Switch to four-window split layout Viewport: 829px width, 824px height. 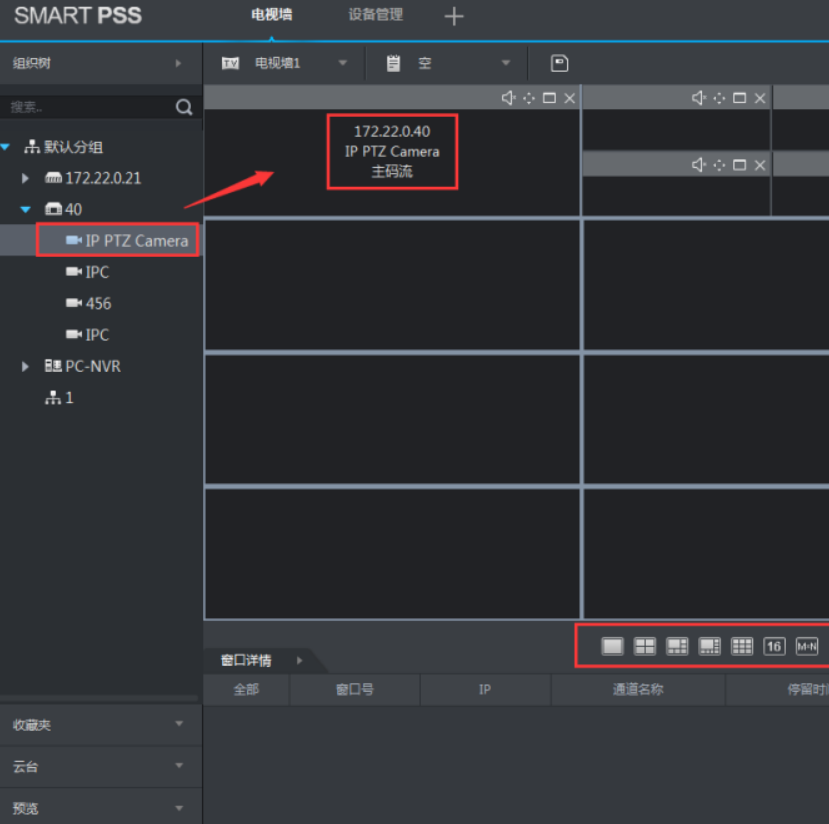point(645,646)
